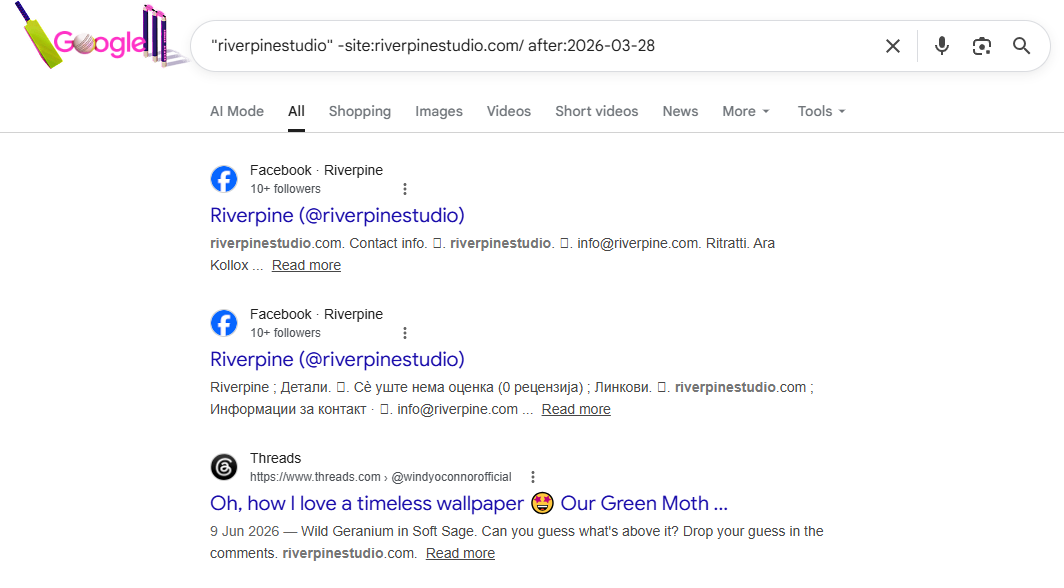Click '10+ followers' under second Facebook result
The height and width of the screenshot is (588, 1064).
285,333
